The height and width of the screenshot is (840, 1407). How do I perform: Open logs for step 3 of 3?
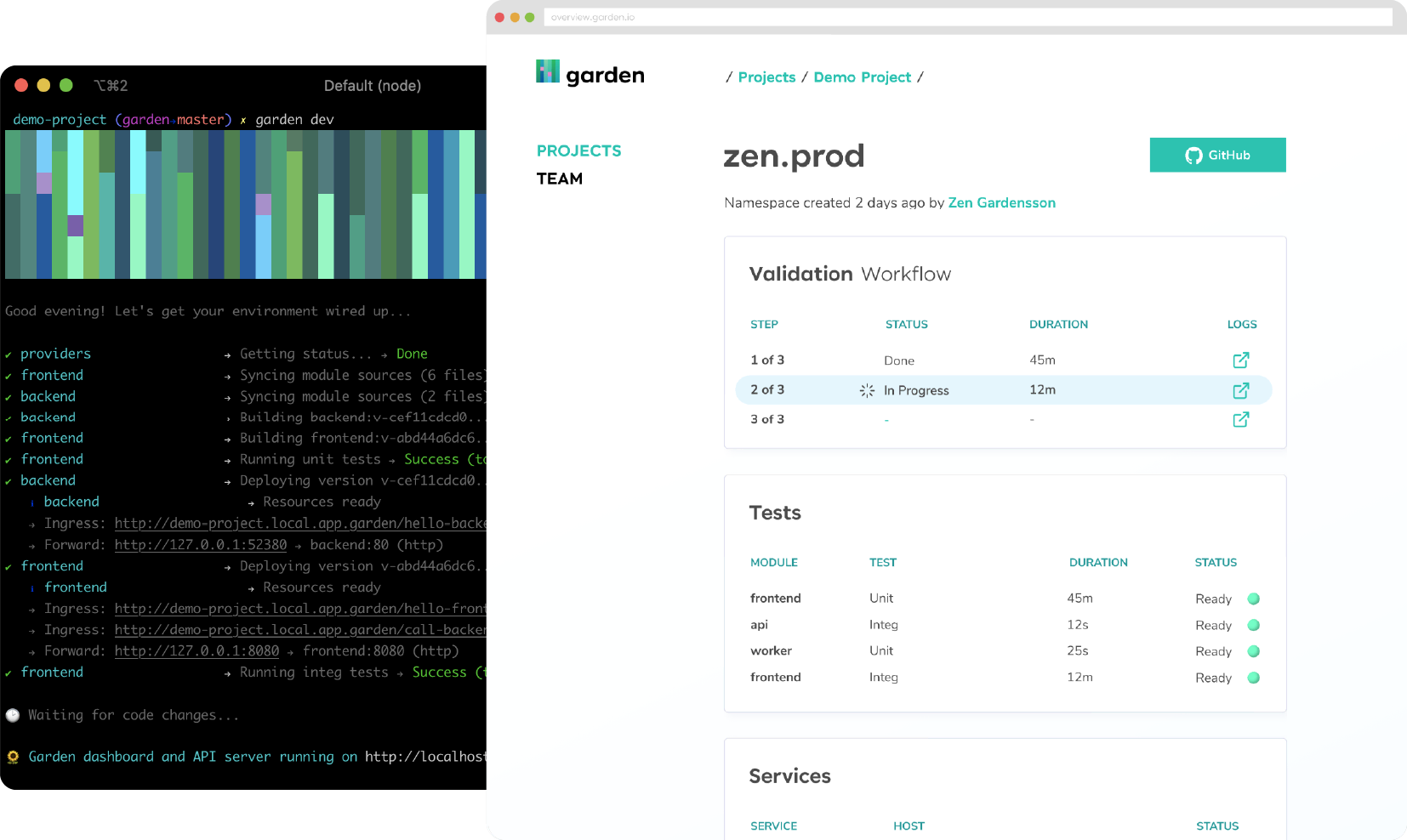(1241, 419)
